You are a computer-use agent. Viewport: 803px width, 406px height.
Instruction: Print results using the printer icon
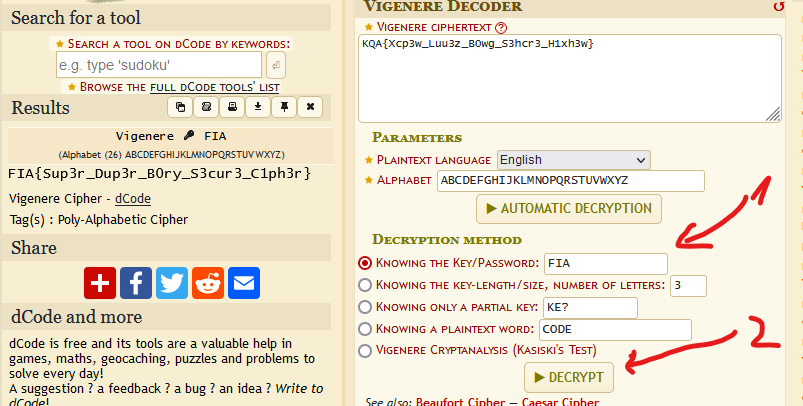click(x=233, y=107)
